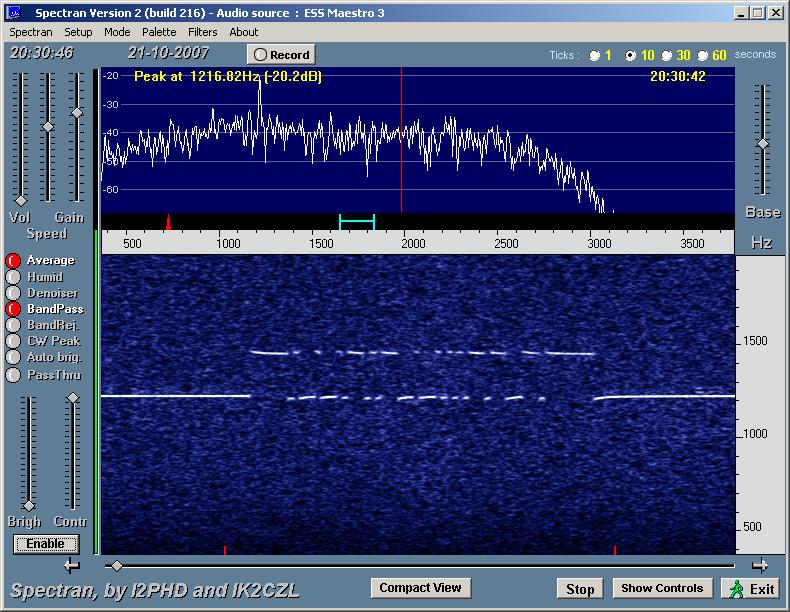Click the Spectran icon in title bar

[x=13, y=13]
